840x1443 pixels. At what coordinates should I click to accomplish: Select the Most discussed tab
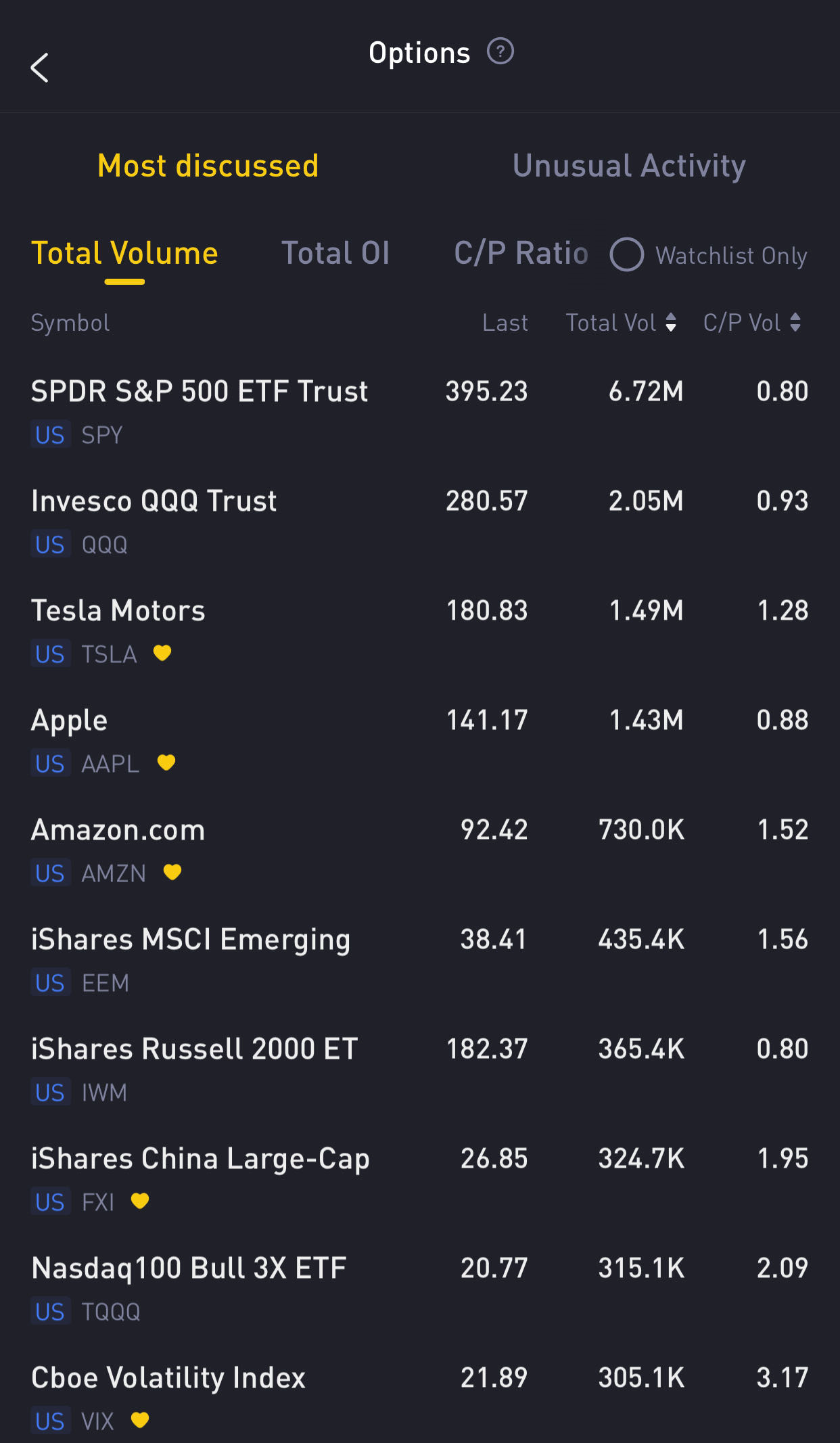pos(208,166)
